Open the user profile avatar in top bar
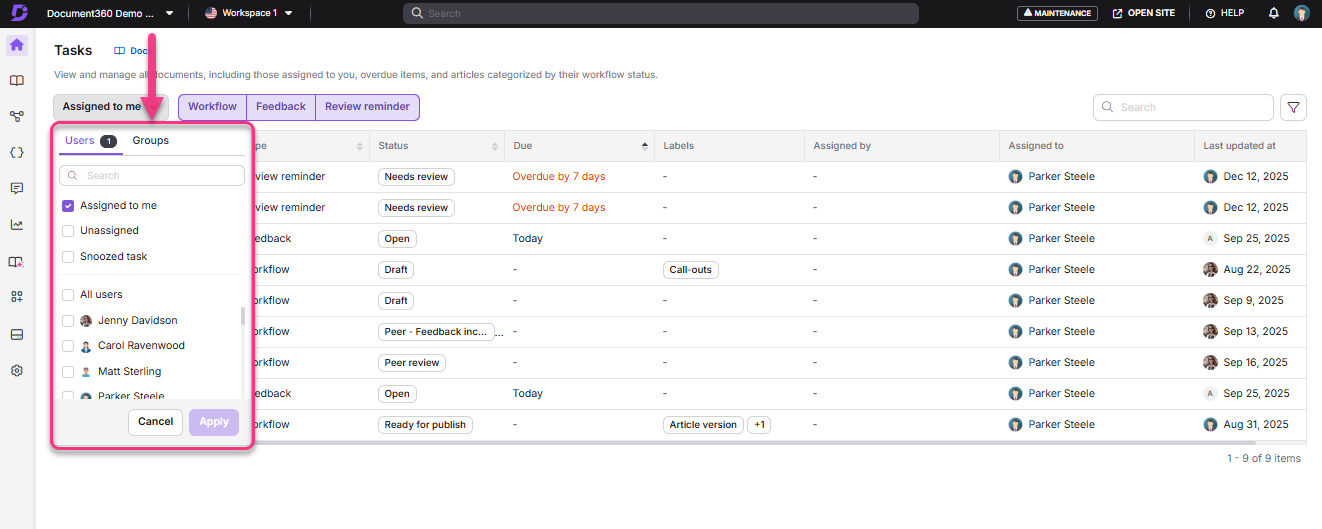 tap(1301, 13)
